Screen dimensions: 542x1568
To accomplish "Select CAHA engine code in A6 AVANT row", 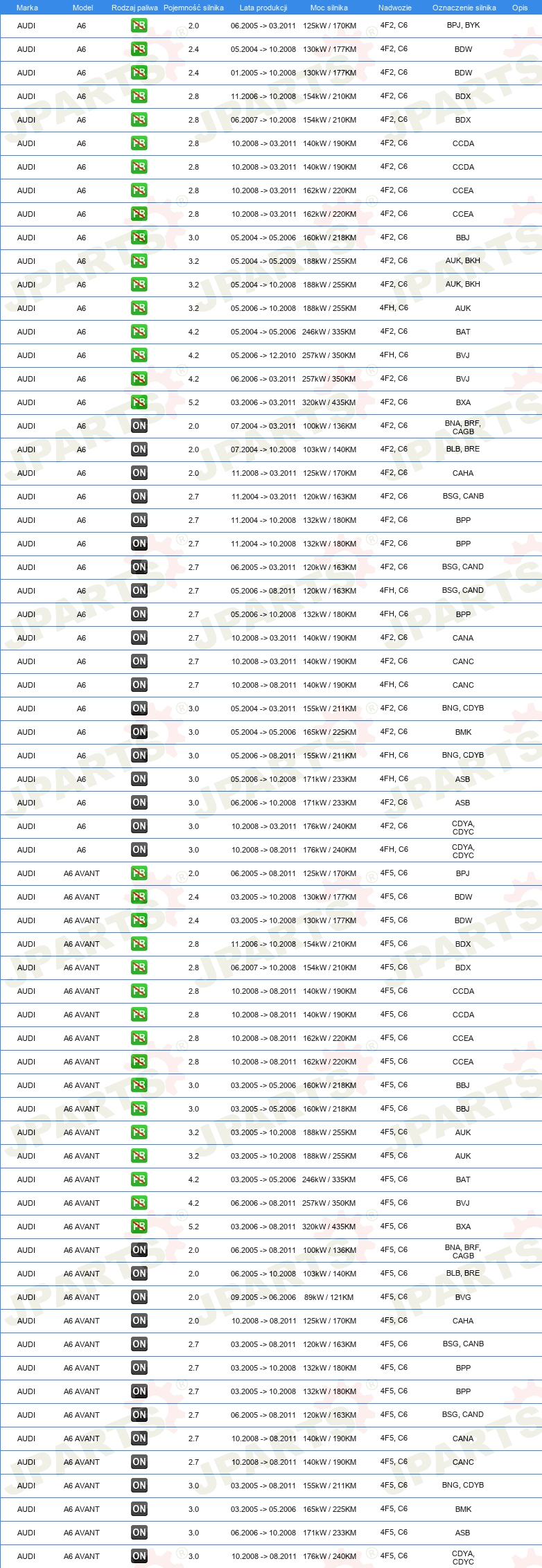I will pyautogui.click(x=463, y=1321).
